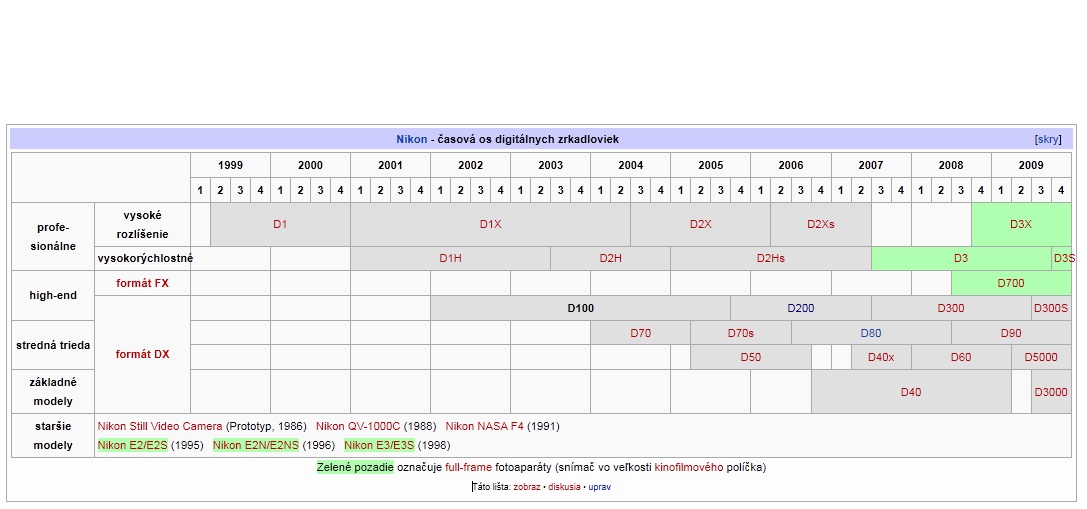Open the D70 camera link
Screen dimensions: 1087x509
click(x=641, y=333)
